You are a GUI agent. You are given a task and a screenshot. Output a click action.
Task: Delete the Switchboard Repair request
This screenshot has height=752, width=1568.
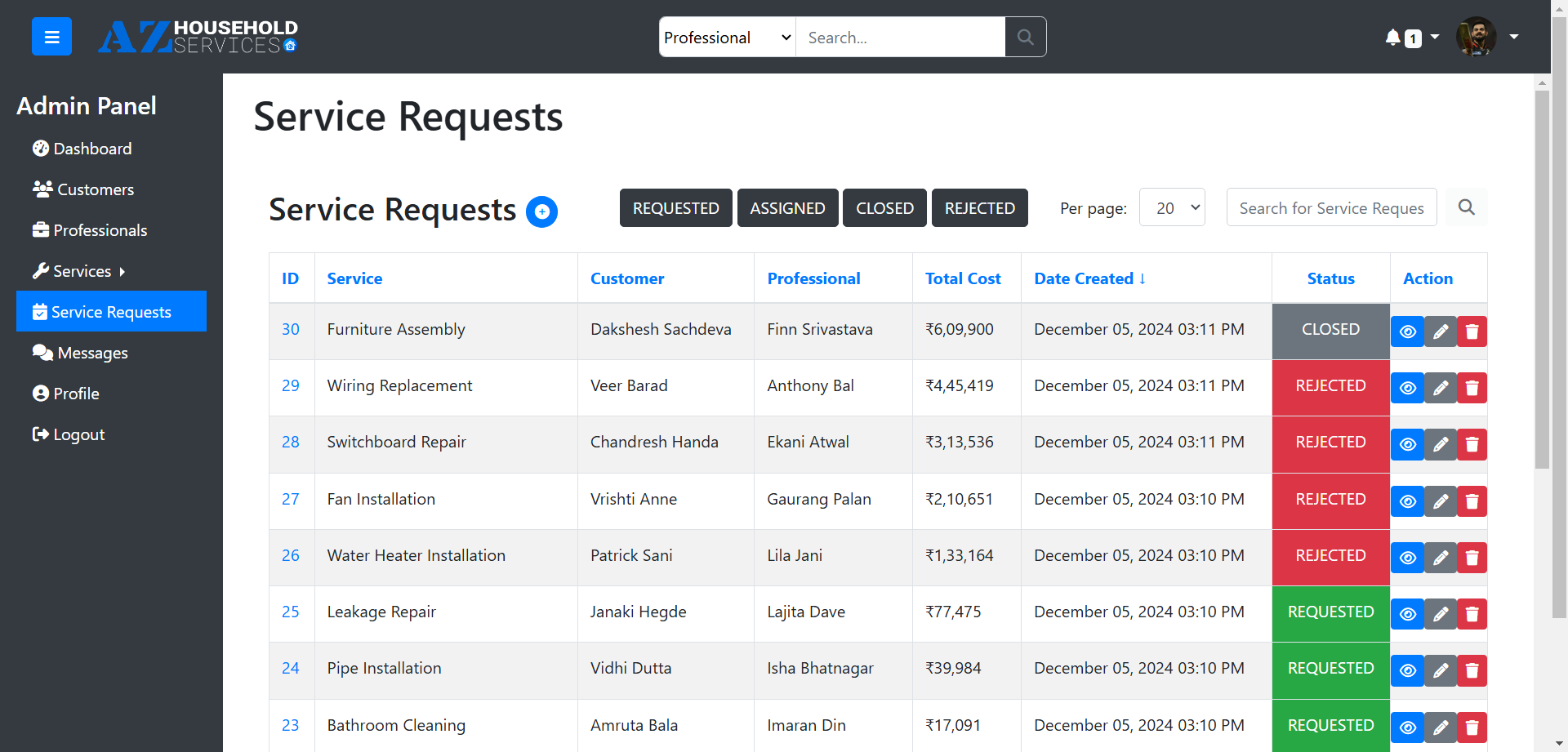(x=1472, y=444)
